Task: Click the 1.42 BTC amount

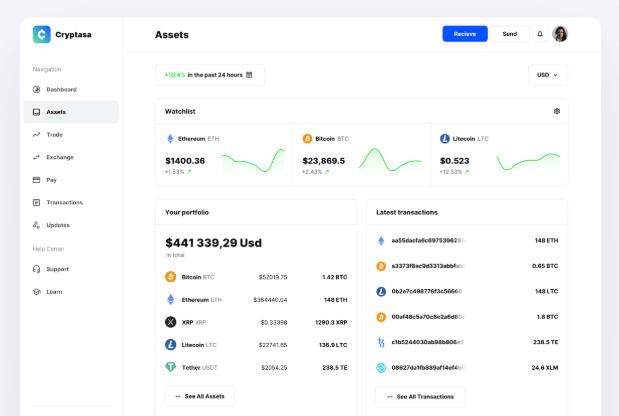Action: tap(334, 277)
